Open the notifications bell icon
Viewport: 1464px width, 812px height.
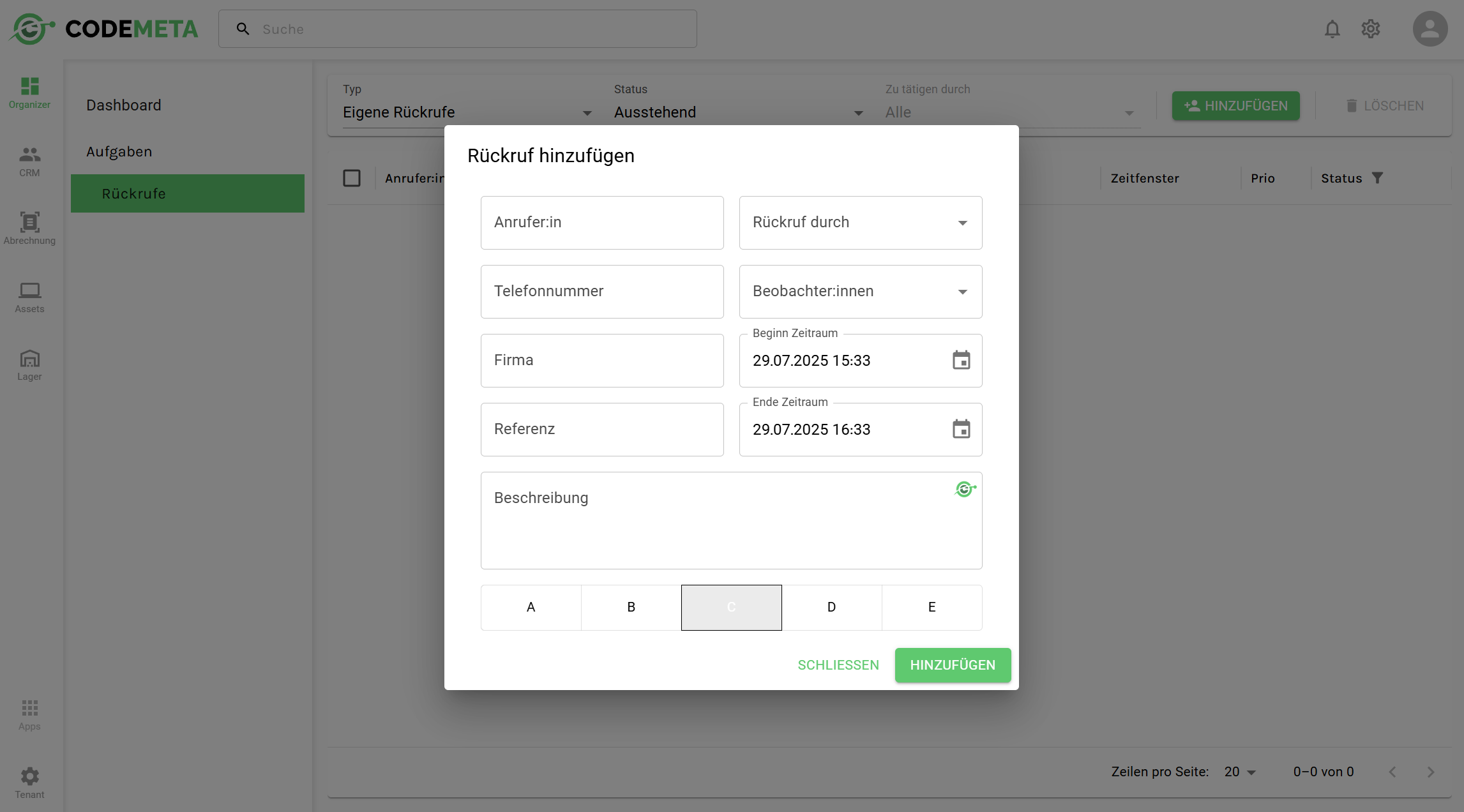pos(1332,29)
